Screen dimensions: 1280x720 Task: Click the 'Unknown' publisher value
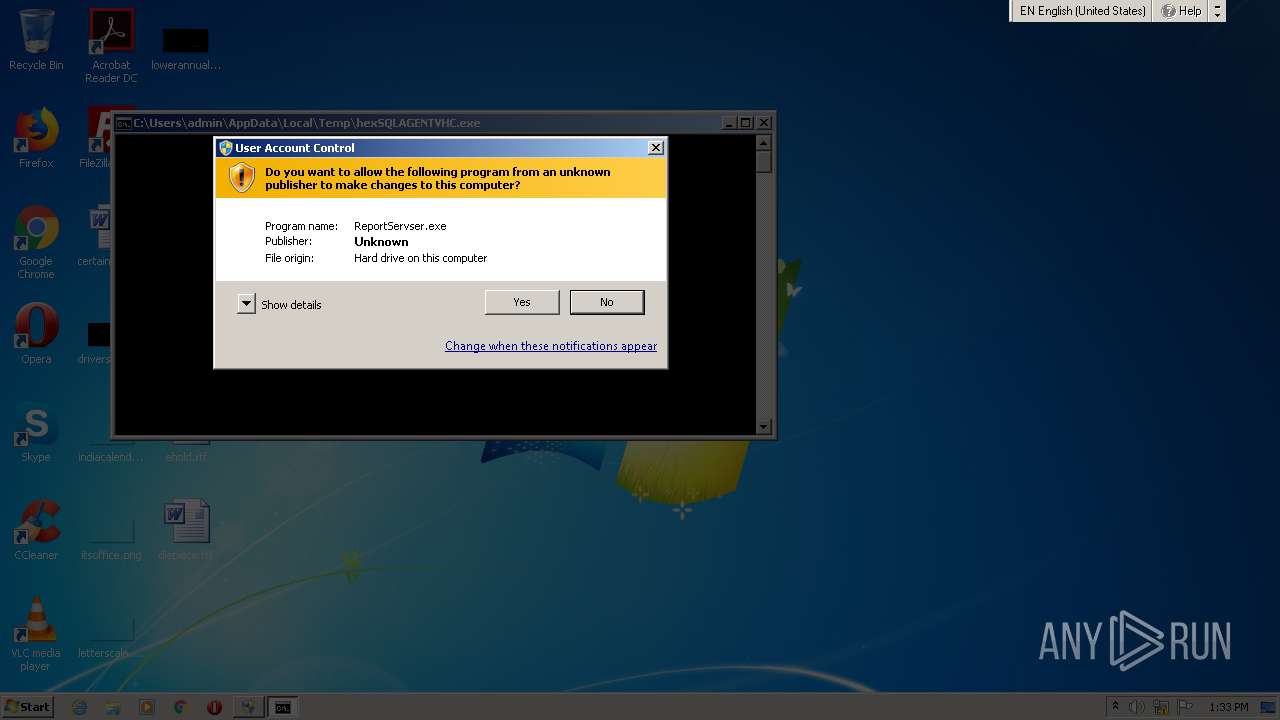pos(381,242)
